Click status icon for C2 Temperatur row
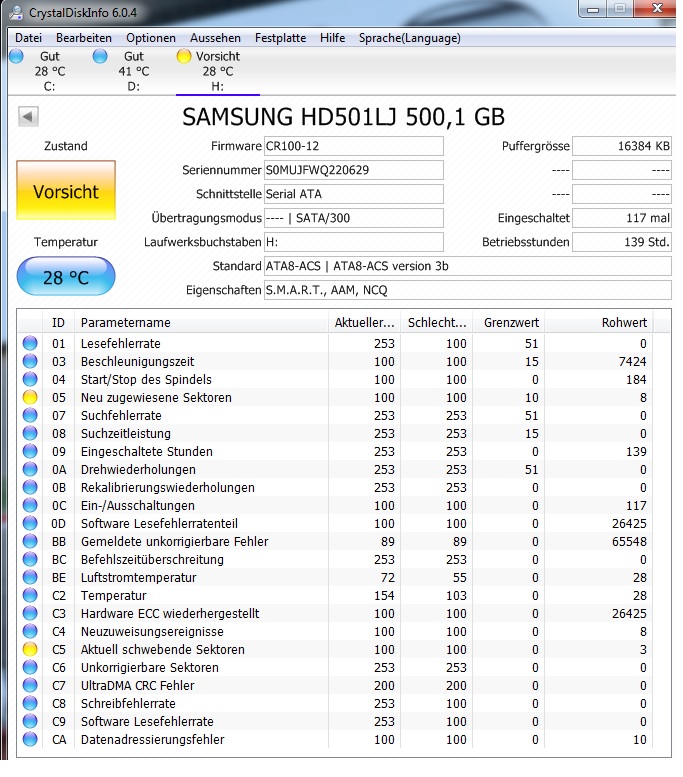This screenshot has height=777, width=683. [30, 595]
